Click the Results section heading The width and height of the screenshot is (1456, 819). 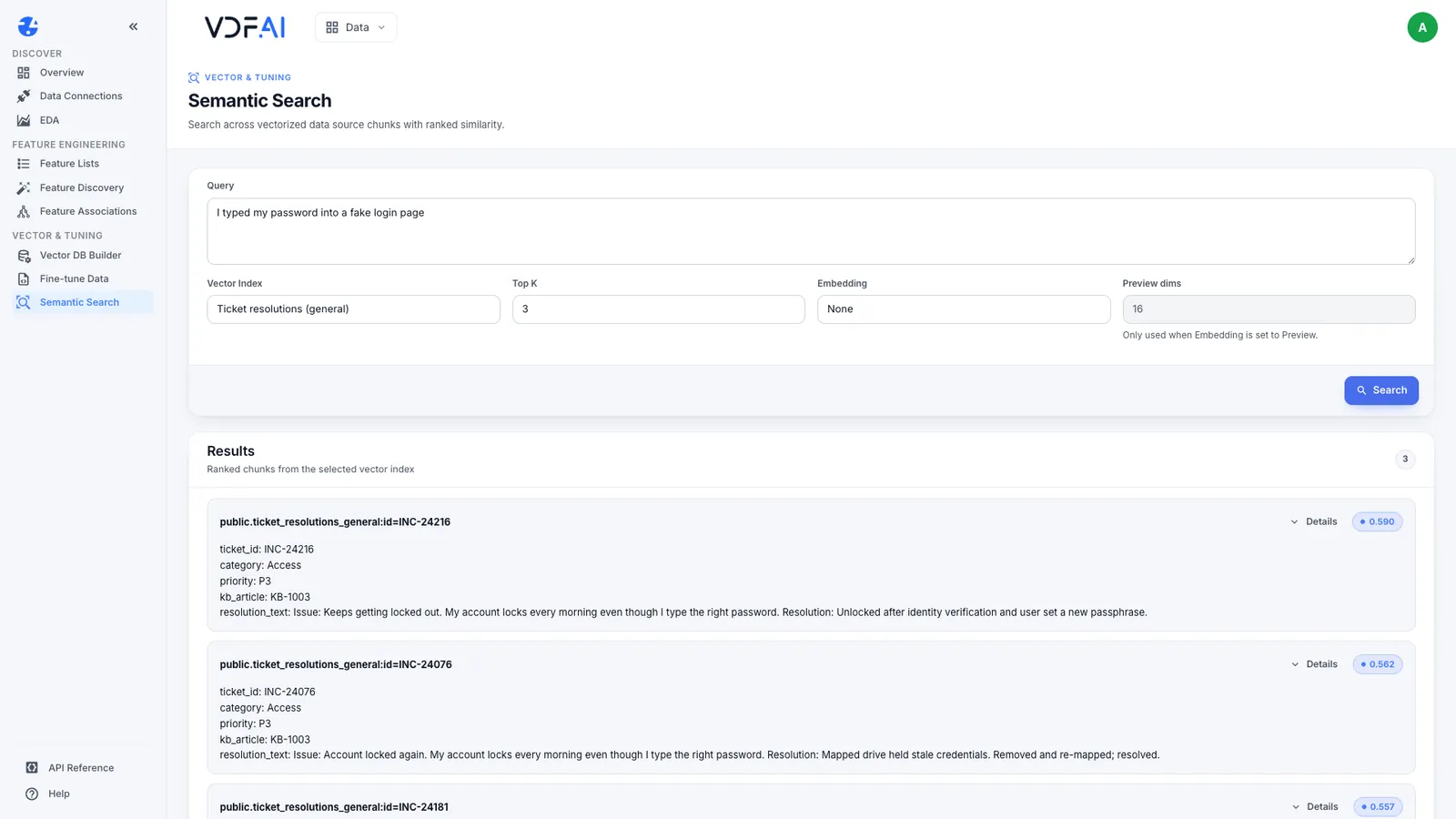coord(230,451)
